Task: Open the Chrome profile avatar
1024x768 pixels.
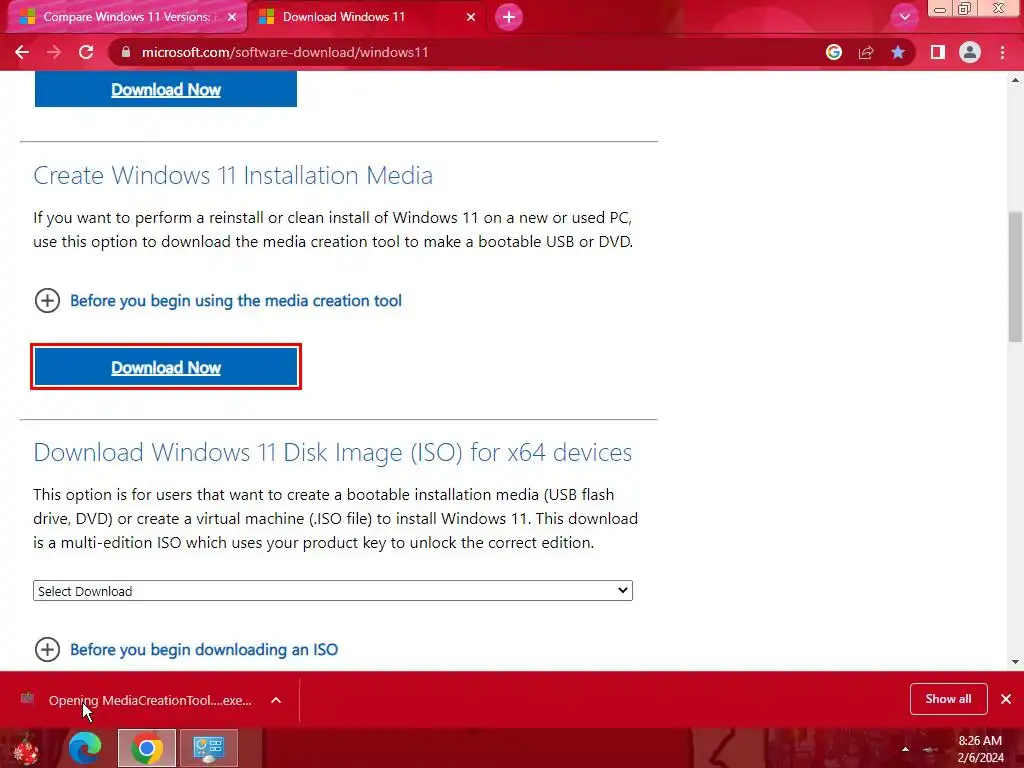Action: [x=970, y=52]
